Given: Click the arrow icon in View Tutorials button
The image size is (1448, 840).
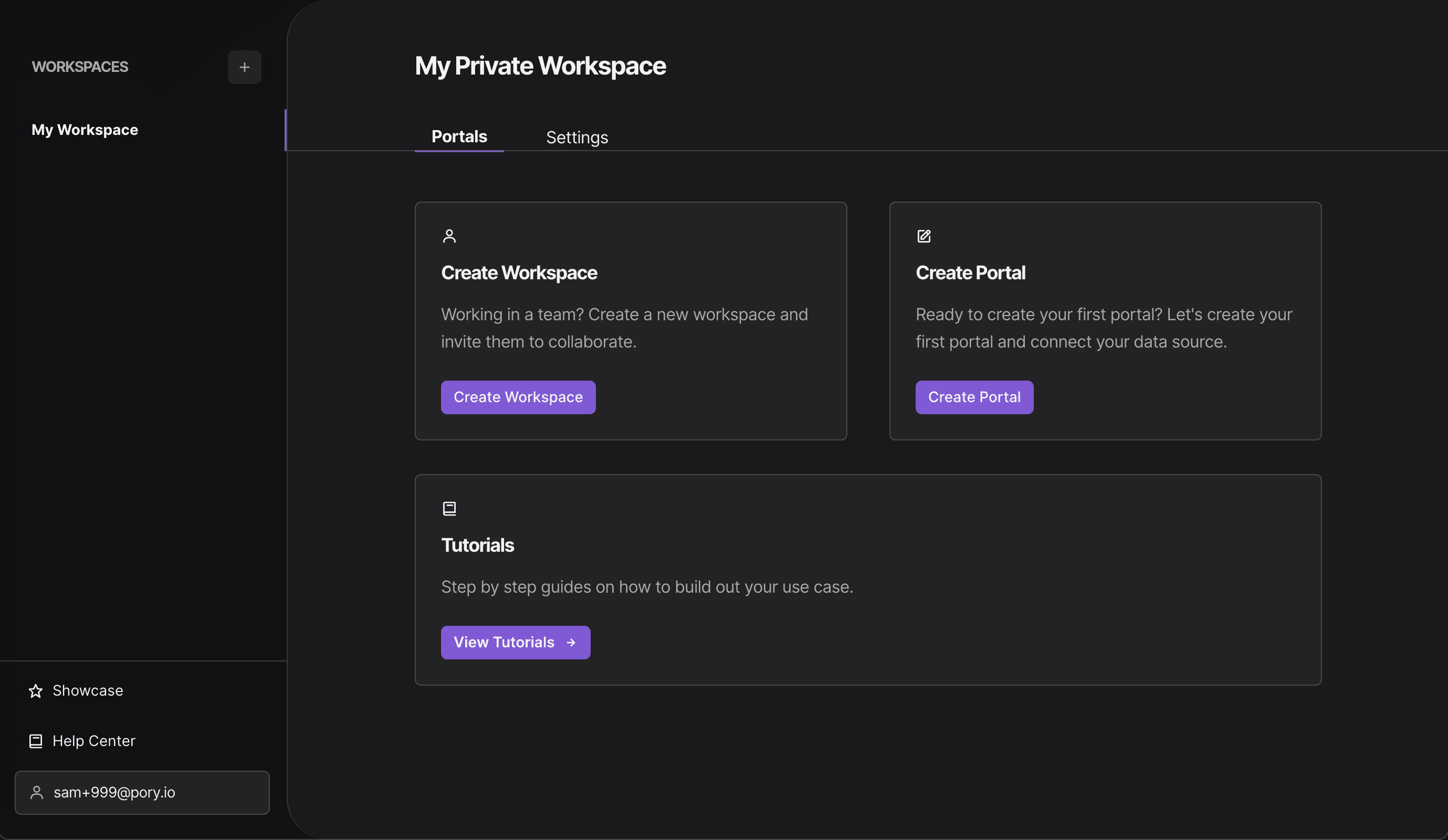Looking at the screenshot, I should (x=571, y=643).
